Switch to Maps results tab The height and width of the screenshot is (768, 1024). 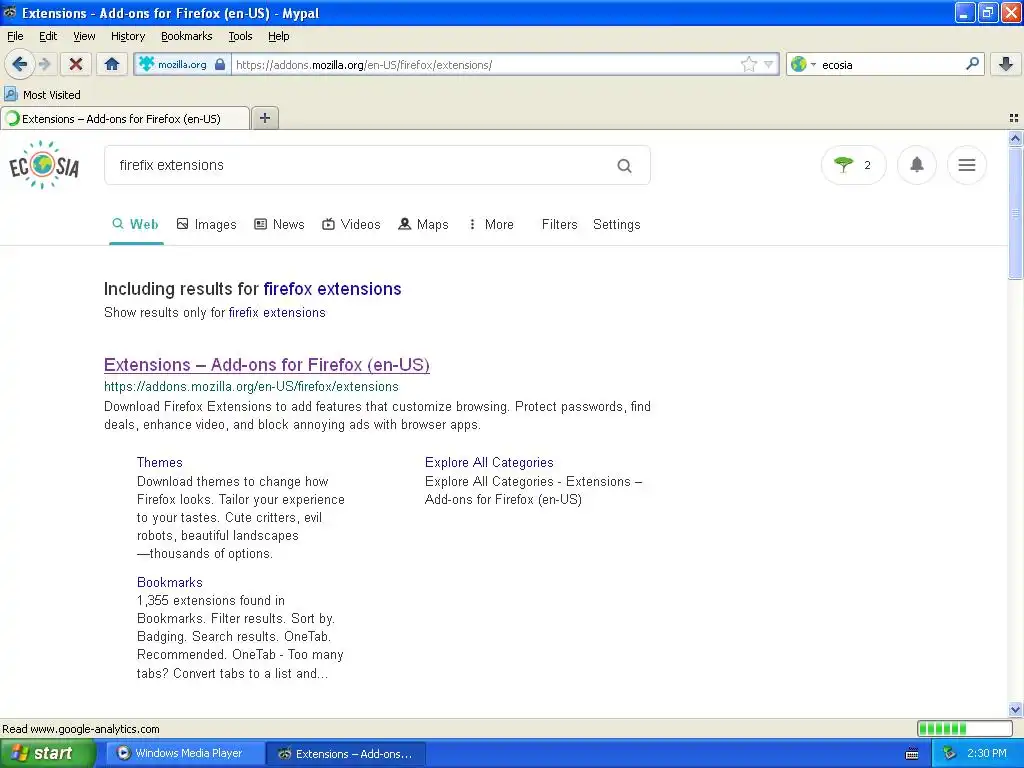tap(423, 225)
